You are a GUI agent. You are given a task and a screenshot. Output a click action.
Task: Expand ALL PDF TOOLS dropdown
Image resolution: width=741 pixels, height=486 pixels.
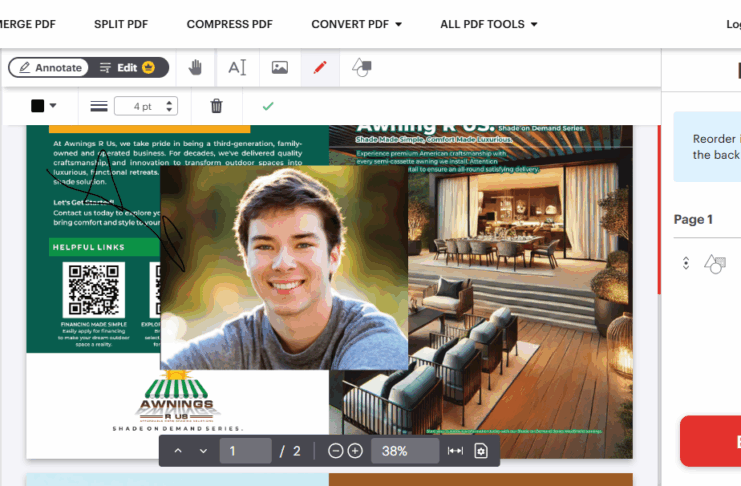pyautogui.click(x=488, y=24)
